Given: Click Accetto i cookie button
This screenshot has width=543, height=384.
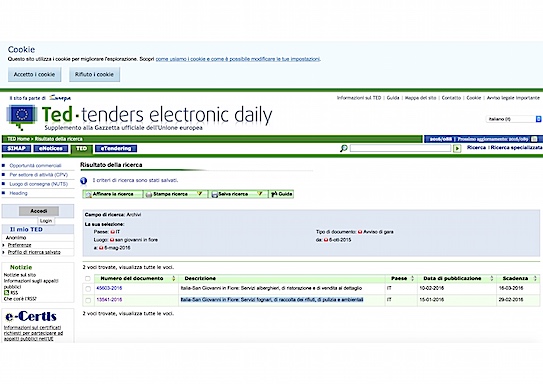Looking at the screenshot, I should click(34, 74).
